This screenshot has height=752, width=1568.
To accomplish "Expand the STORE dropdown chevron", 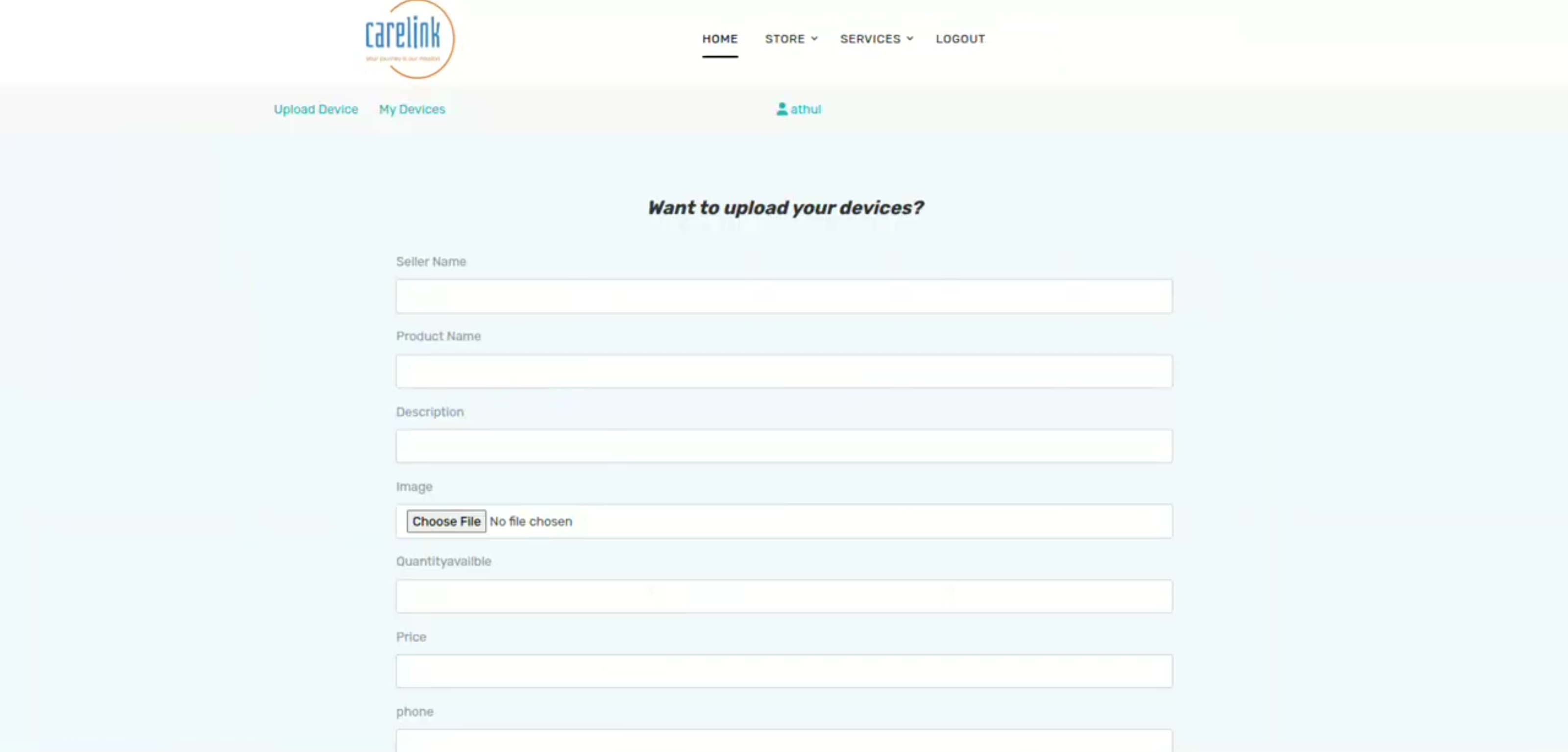I will pos(814,39).
